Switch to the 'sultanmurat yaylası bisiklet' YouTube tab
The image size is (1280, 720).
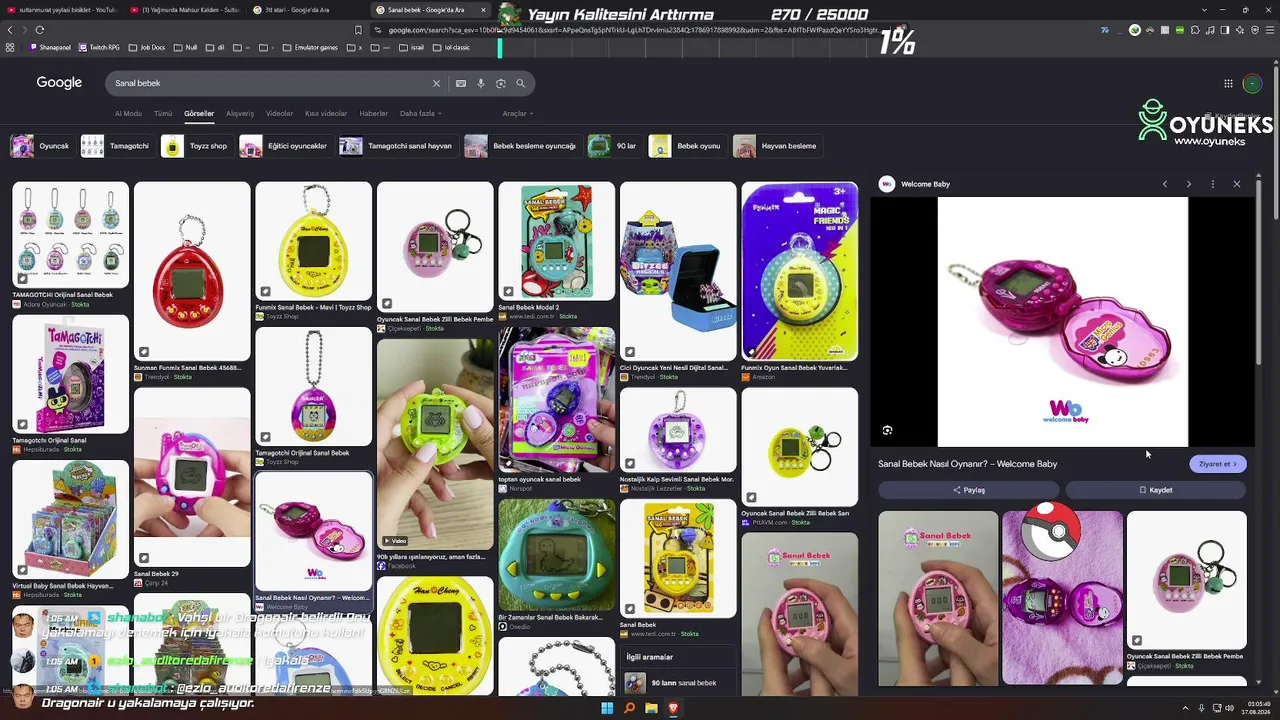pos(61,10)
